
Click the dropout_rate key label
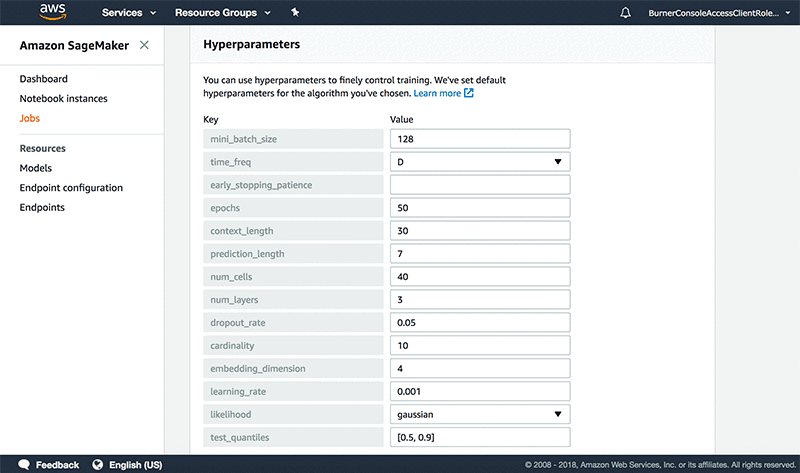(x=293, y=322)
